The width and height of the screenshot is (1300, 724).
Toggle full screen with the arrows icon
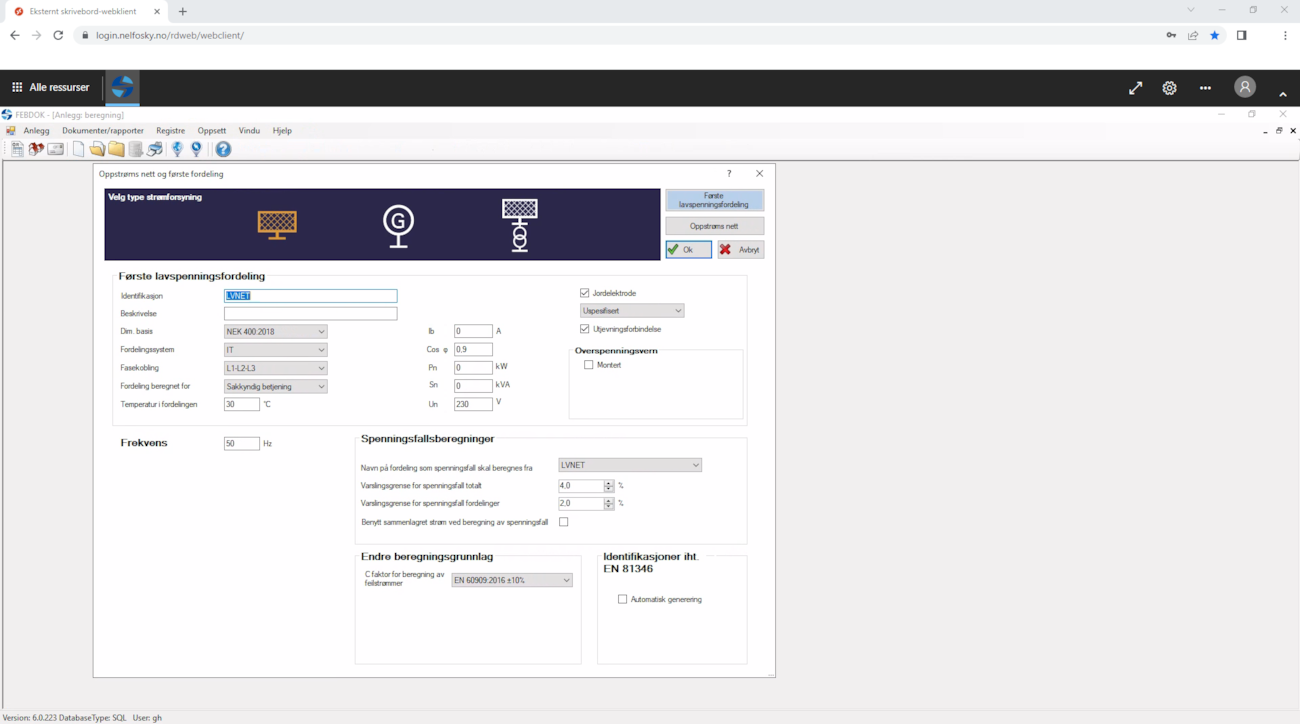[x=1135, y=88]
